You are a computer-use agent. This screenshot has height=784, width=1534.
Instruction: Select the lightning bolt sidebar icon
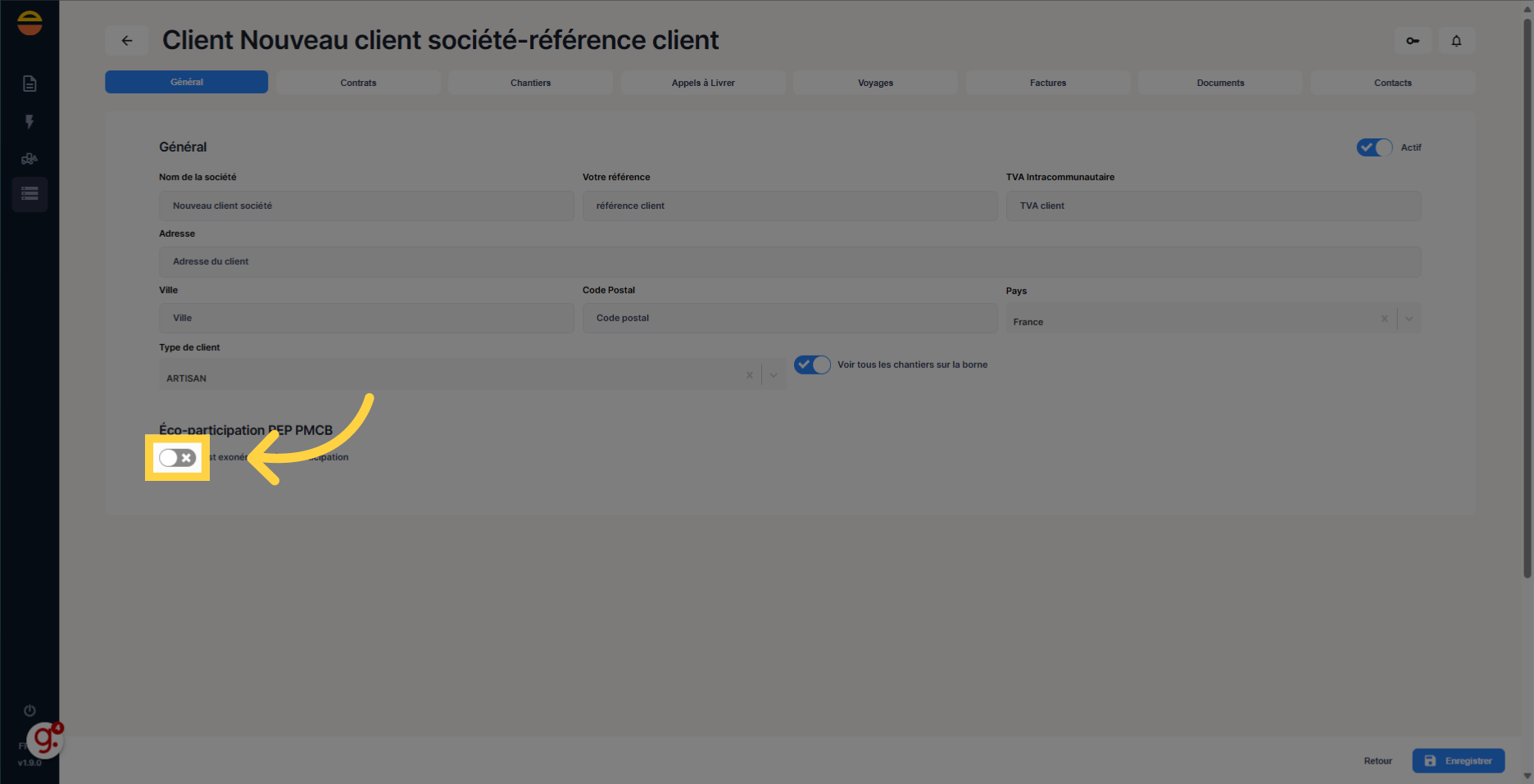(29, 122)
